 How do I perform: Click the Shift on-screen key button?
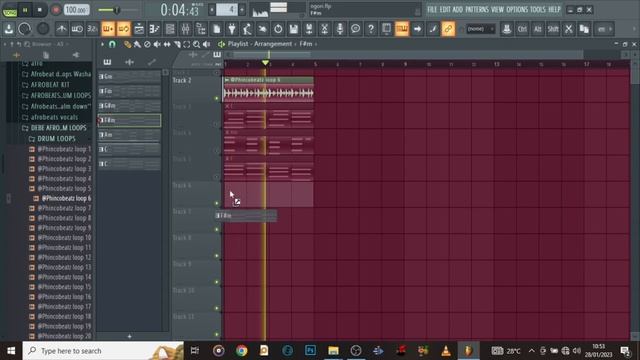click(553, 29)
